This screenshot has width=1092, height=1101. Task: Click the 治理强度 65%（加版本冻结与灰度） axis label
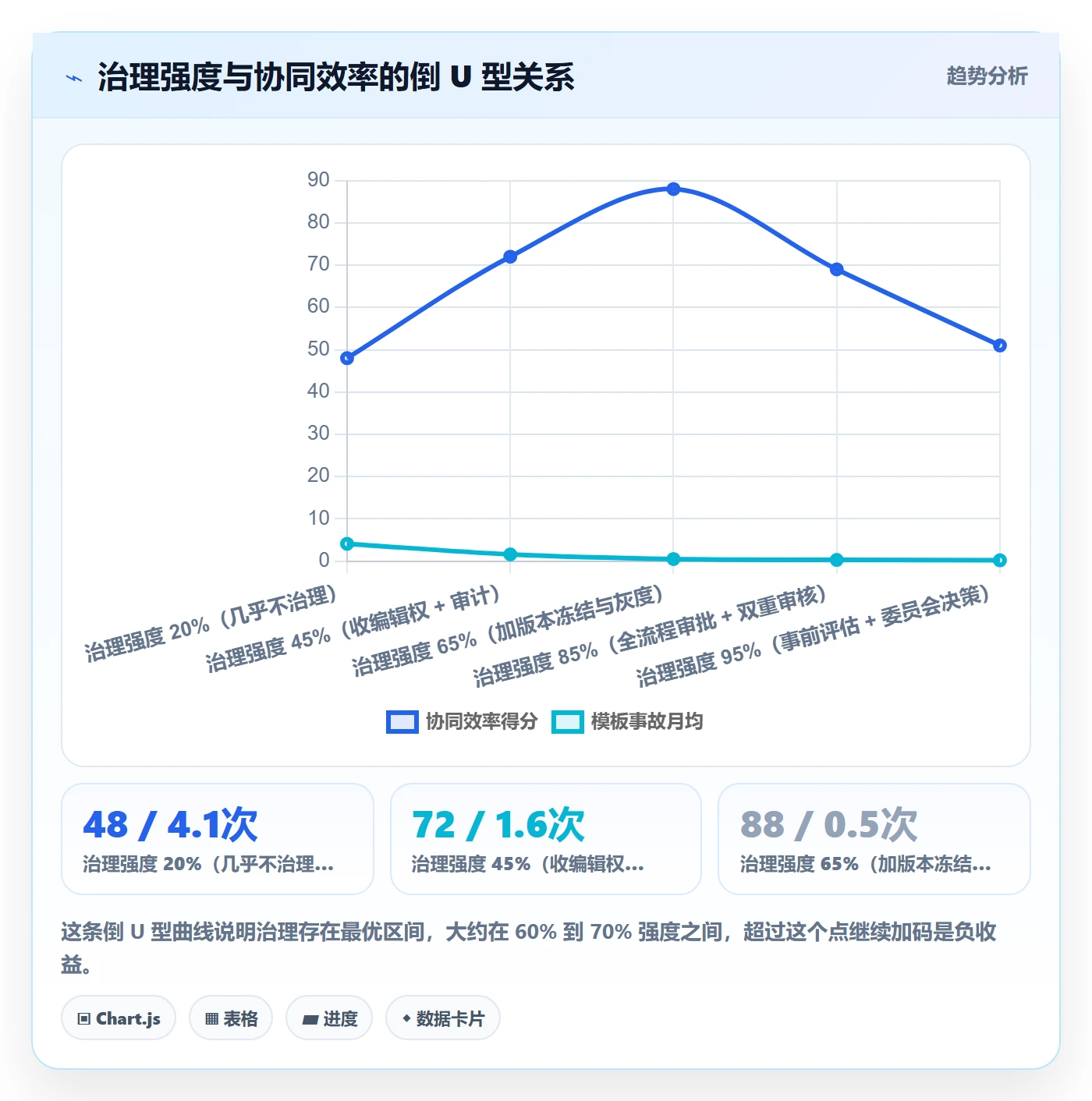508,630
